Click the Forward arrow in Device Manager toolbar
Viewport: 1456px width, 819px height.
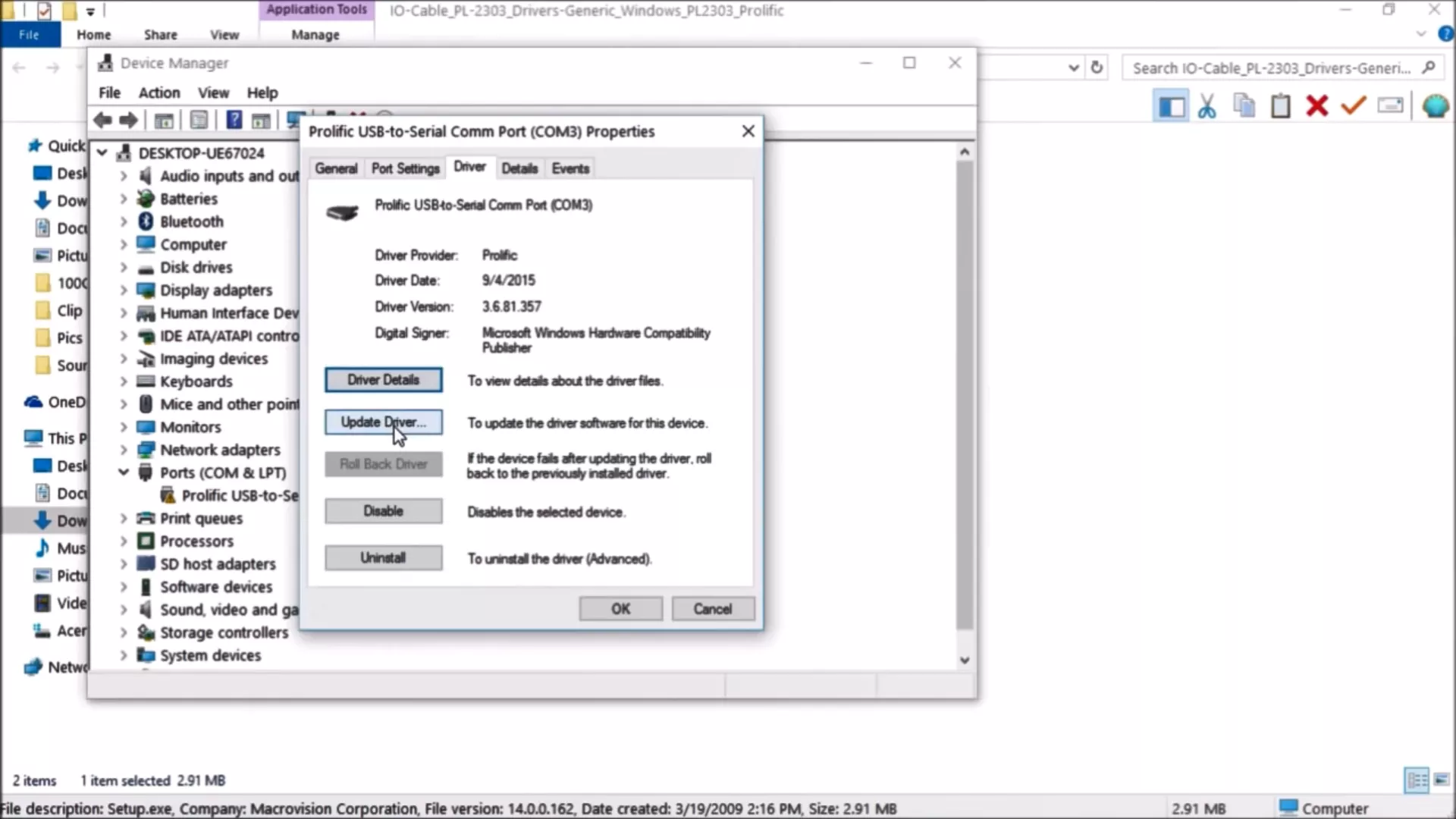(x=129, y=120)
